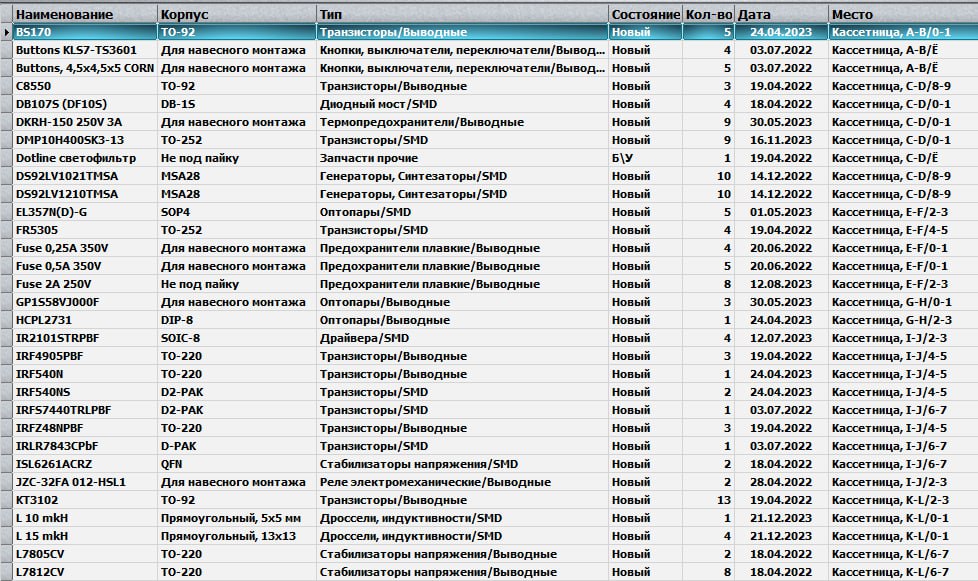Select the C8550 name cell
Viewport: 978px width, 581px height.
click(x=85, y=86)
